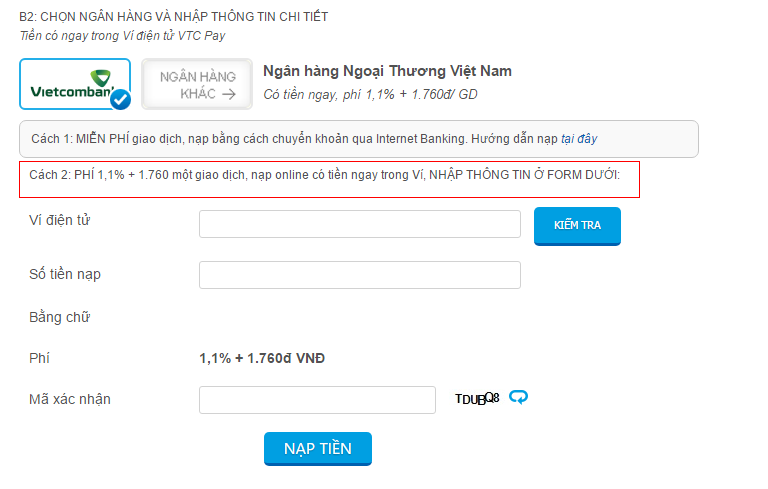Click the Cách 2 online fee notice
The image size is (768, 489).
328,176
